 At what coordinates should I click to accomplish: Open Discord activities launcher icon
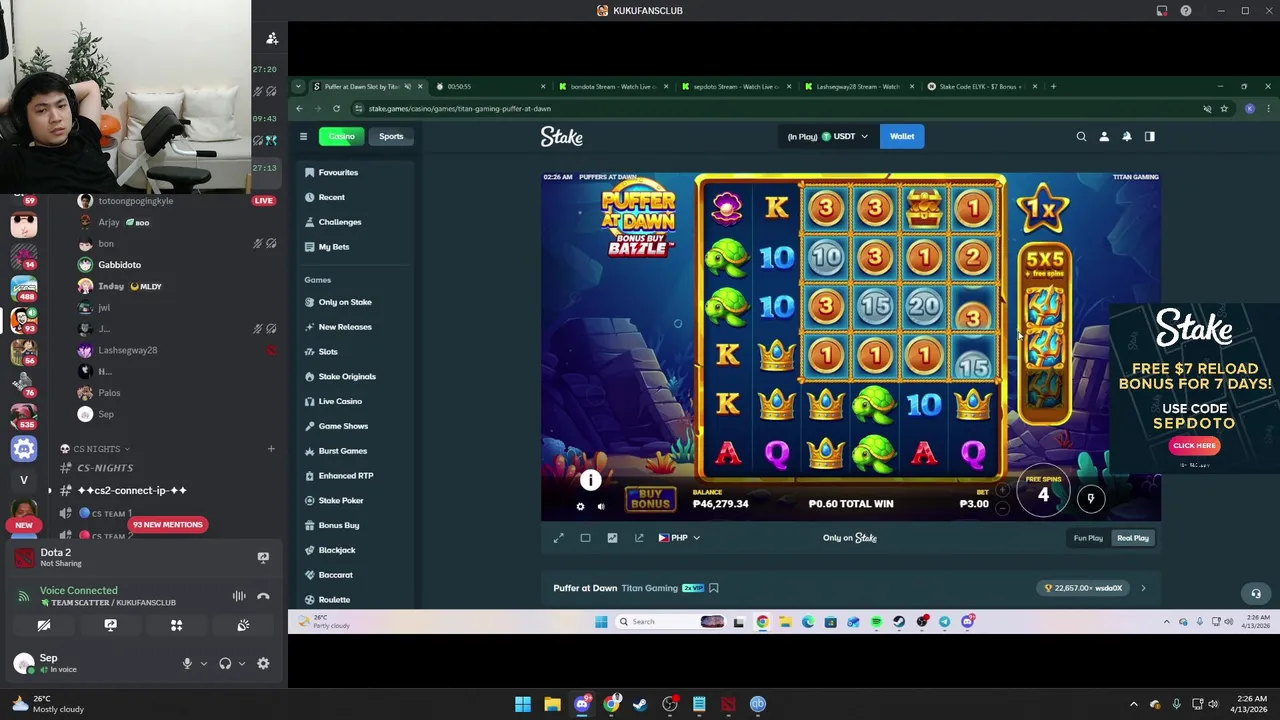(x=177, y=625)
